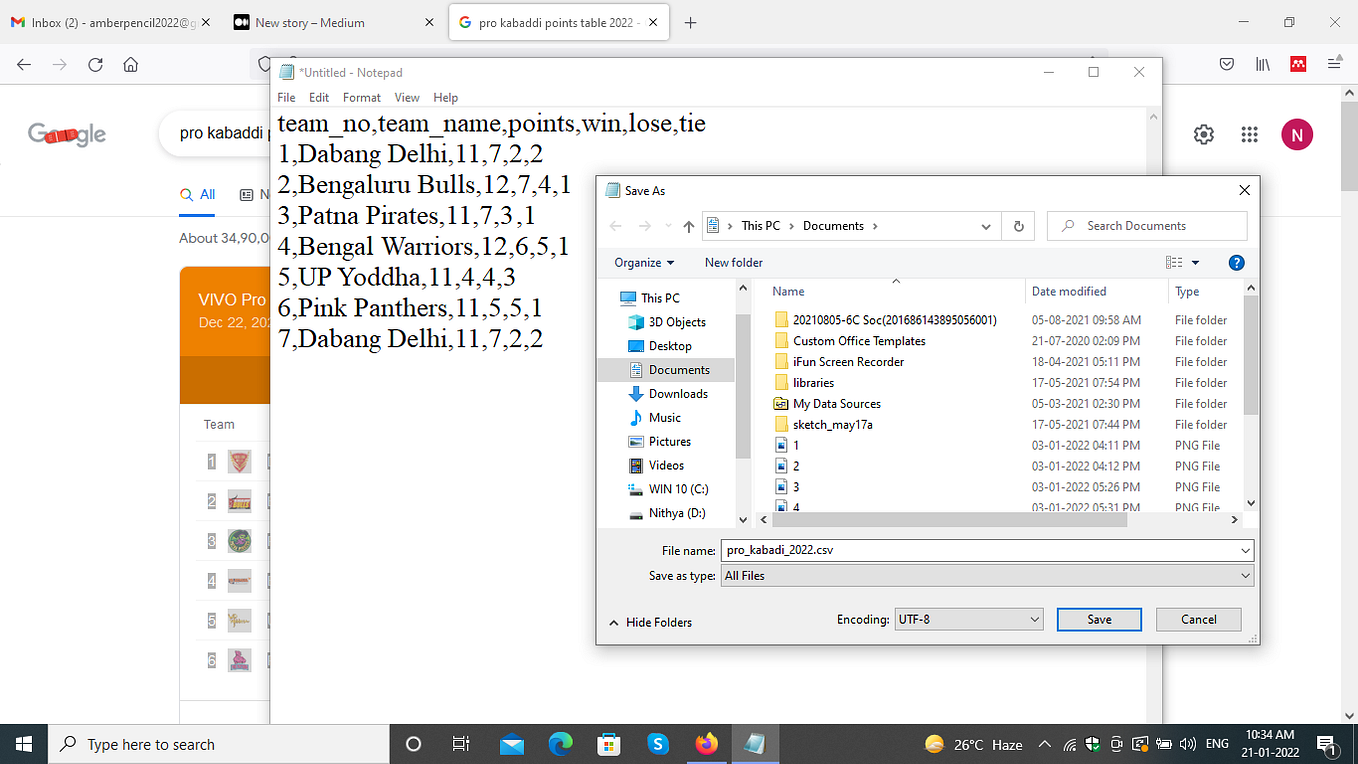
Task: Open the Format menu in Notepad
Action: (361, 97)
